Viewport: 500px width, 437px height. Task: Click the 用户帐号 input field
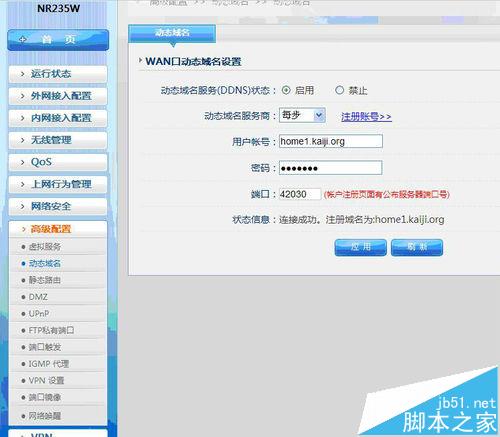[x=331, y=141]
